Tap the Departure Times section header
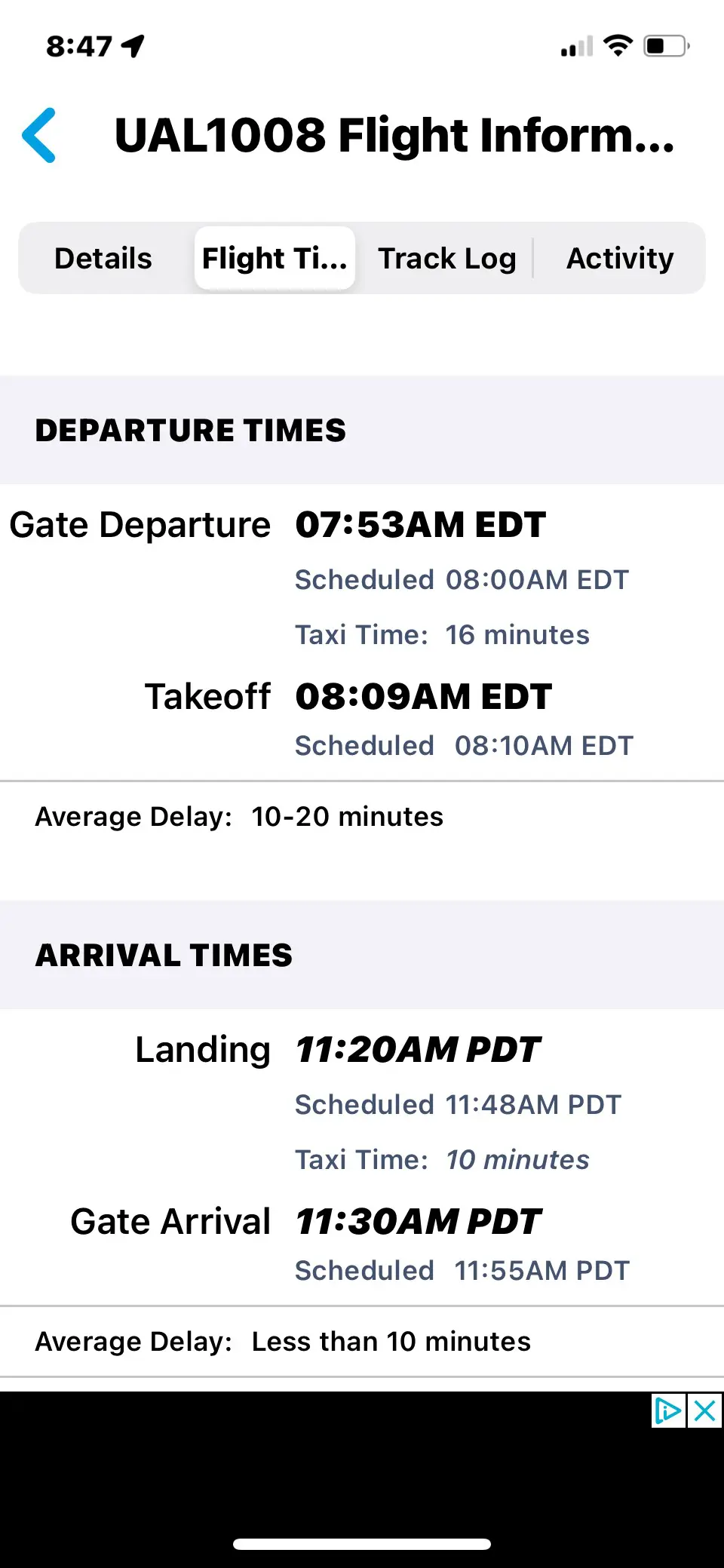This screenshot has height=1568, width=724. pos(191,431)
